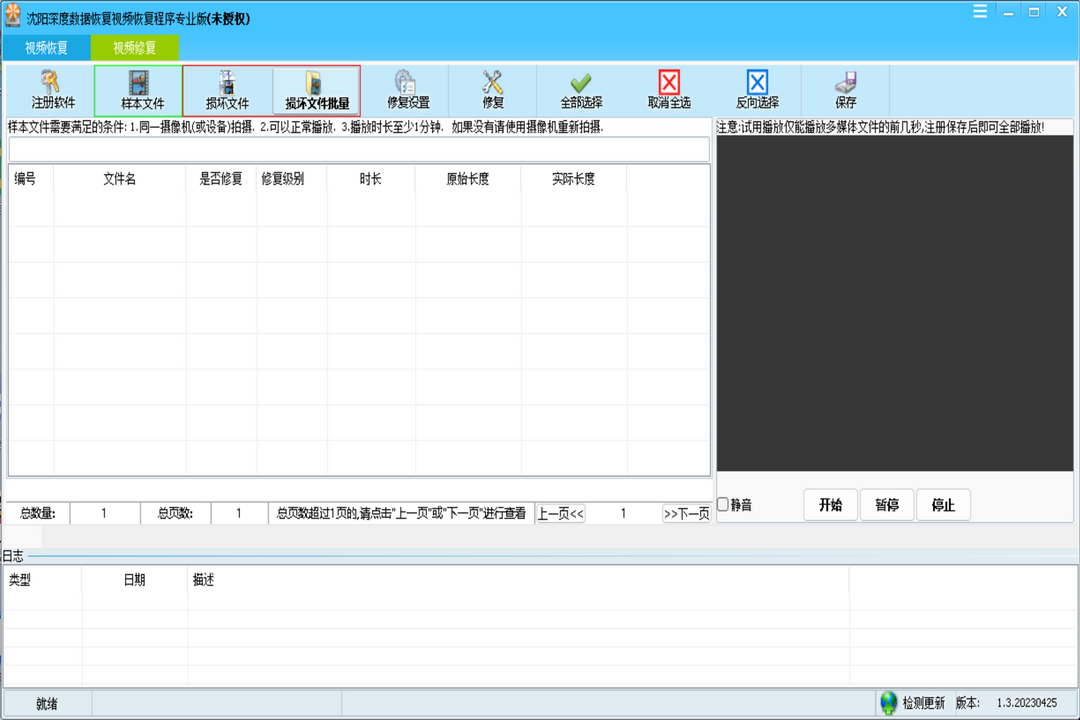Click 全部选择 select all checkmark
The height and width of the screenshot is (720, 1080).
pos(581,89)
